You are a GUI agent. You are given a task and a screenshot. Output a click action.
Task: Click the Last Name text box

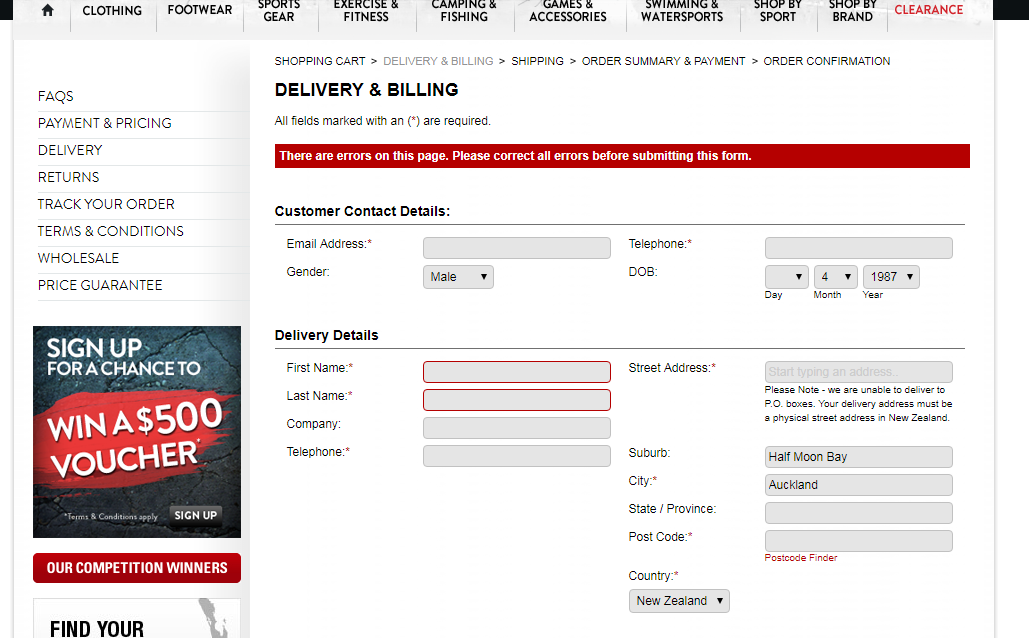[516, 400]
